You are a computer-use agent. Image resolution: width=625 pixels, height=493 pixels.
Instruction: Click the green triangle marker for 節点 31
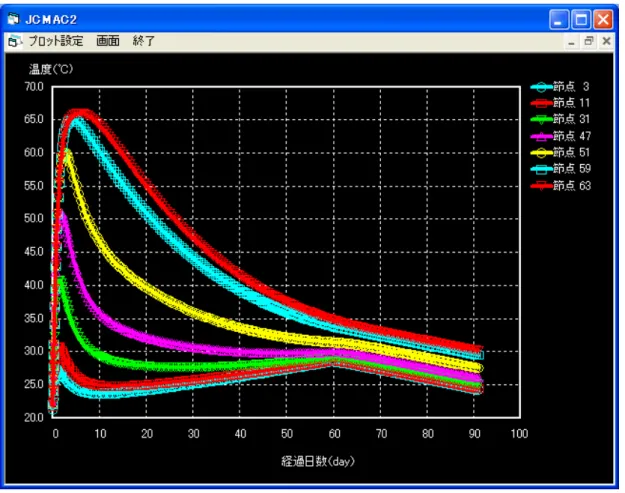[541, 119]
